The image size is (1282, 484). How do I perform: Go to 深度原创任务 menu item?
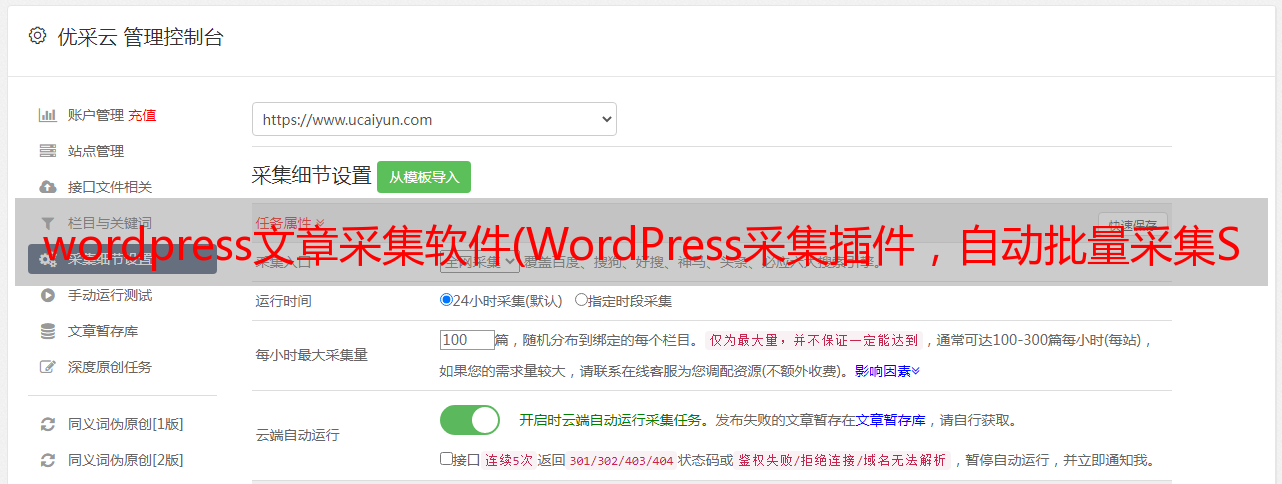110,367
